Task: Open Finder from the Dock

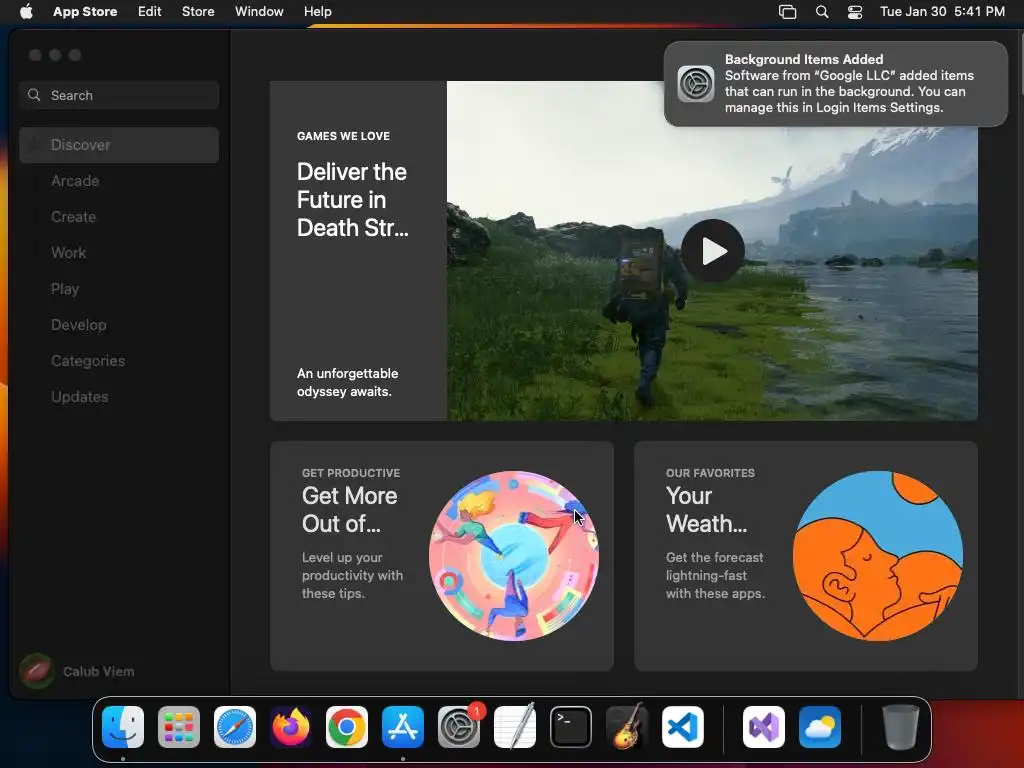Action: click(x=123, y=727)
